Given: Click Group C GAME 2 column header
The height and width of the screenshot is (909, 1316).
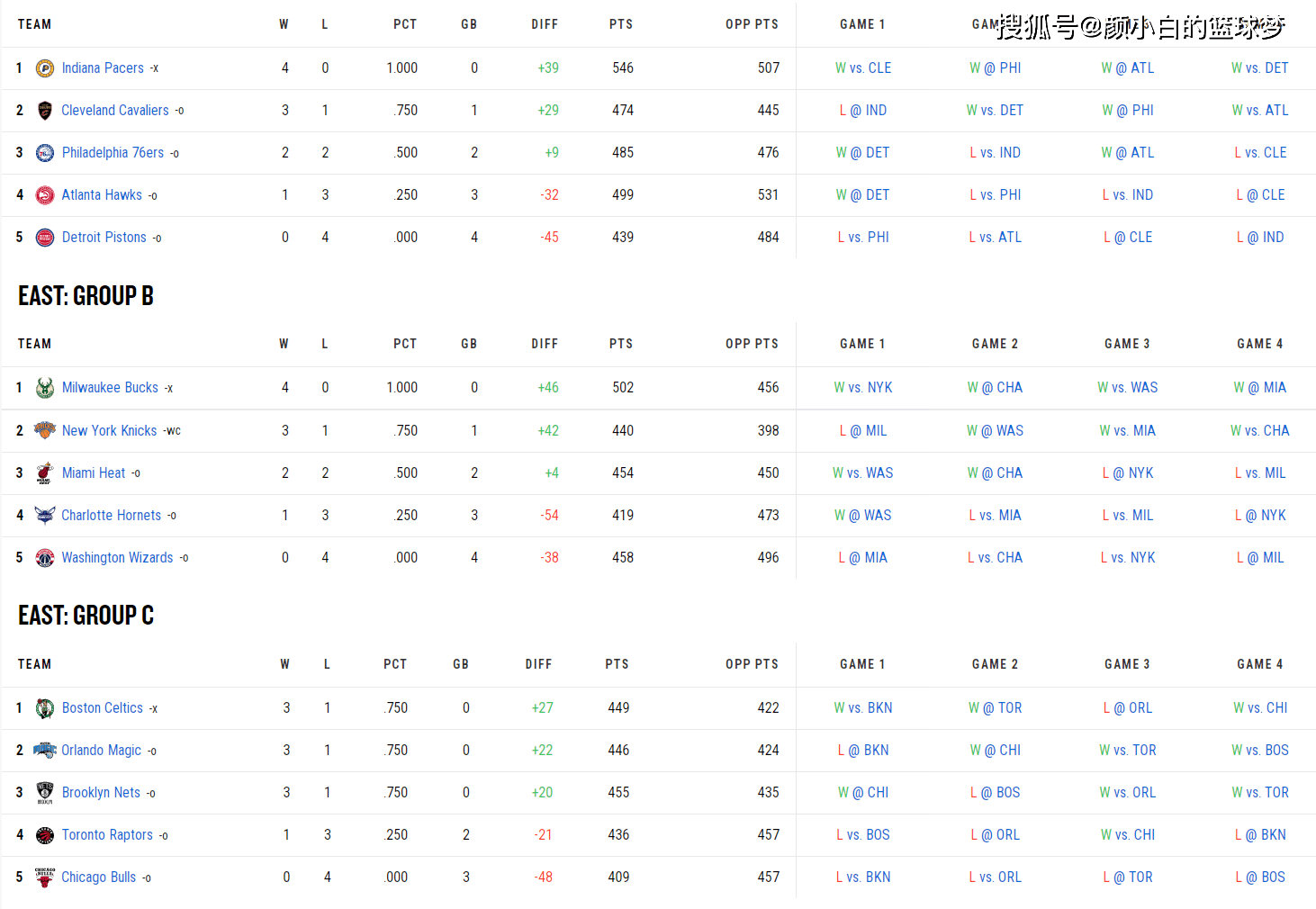Looking at the screenshot, I should click(996, 664).
